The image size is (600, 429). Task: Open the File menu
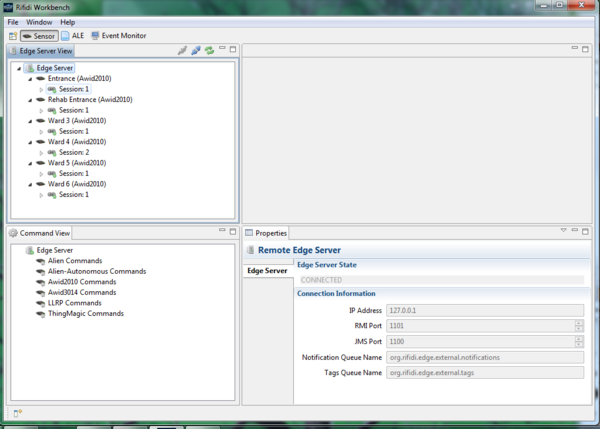click(x=13, y=21)
